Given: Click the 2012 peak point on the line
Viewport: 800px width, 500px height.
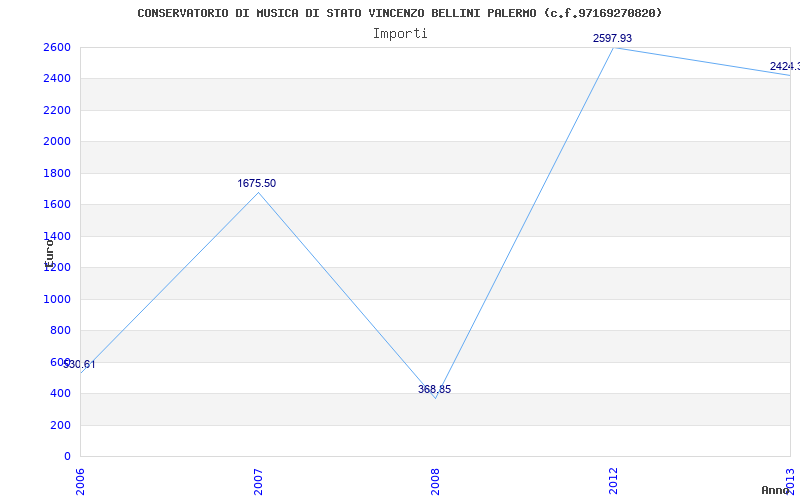Looking at the screenshot, I should [x=613, y=47].
